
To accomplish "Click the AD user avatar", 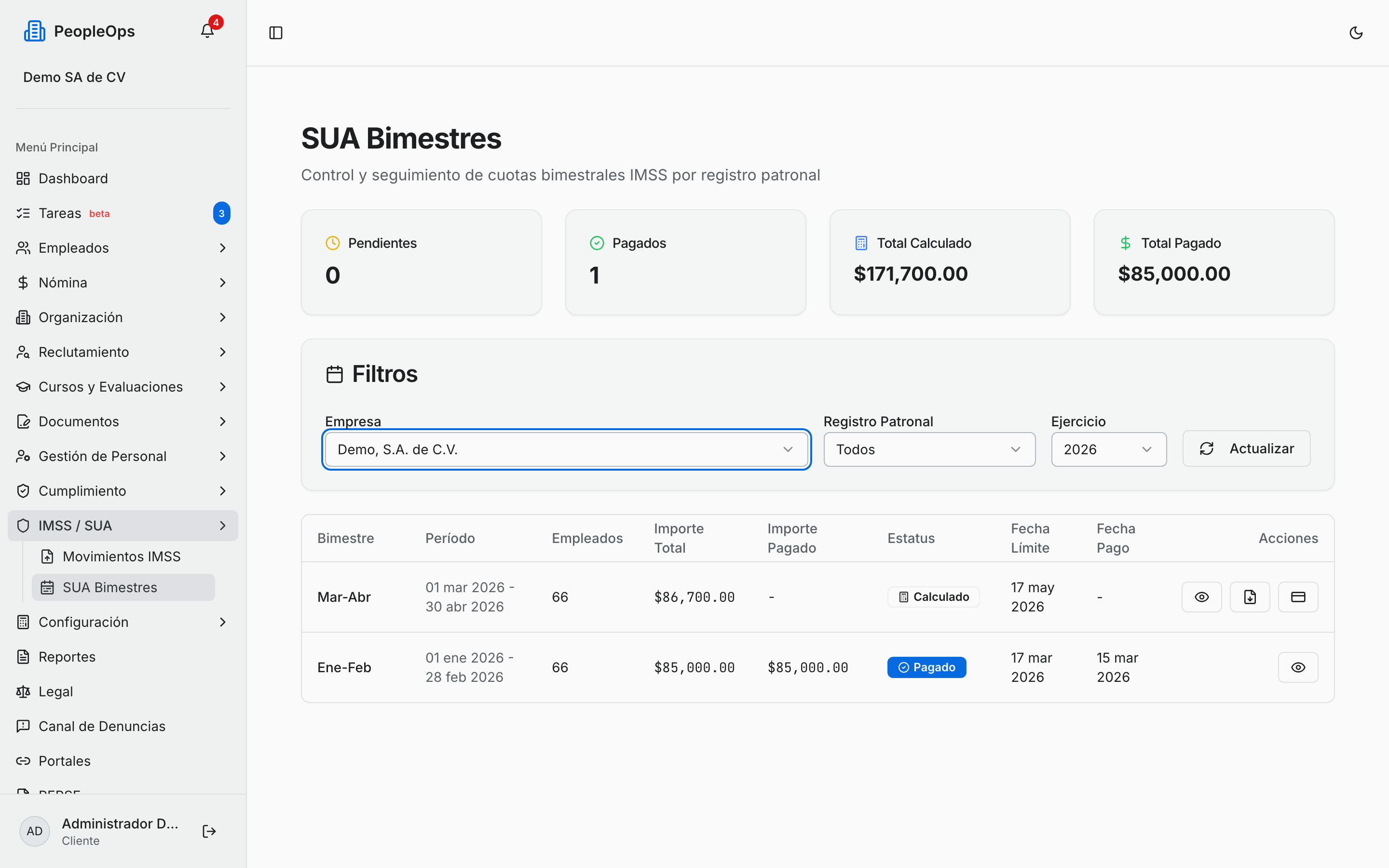I will (34, 831).
